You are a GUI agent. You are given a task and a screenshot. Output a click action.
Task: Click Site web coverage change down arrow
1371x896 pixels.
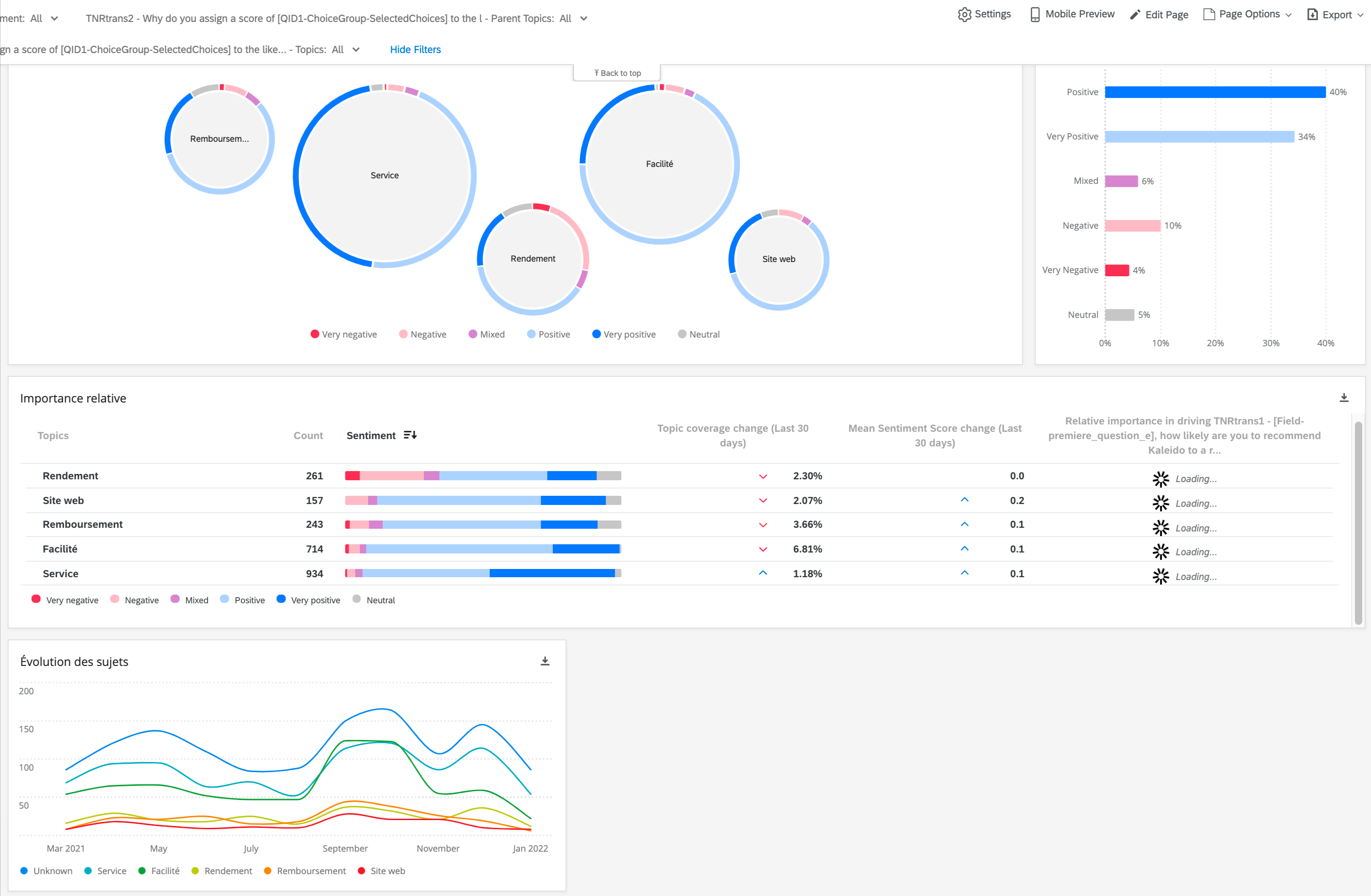coord(763,501)
